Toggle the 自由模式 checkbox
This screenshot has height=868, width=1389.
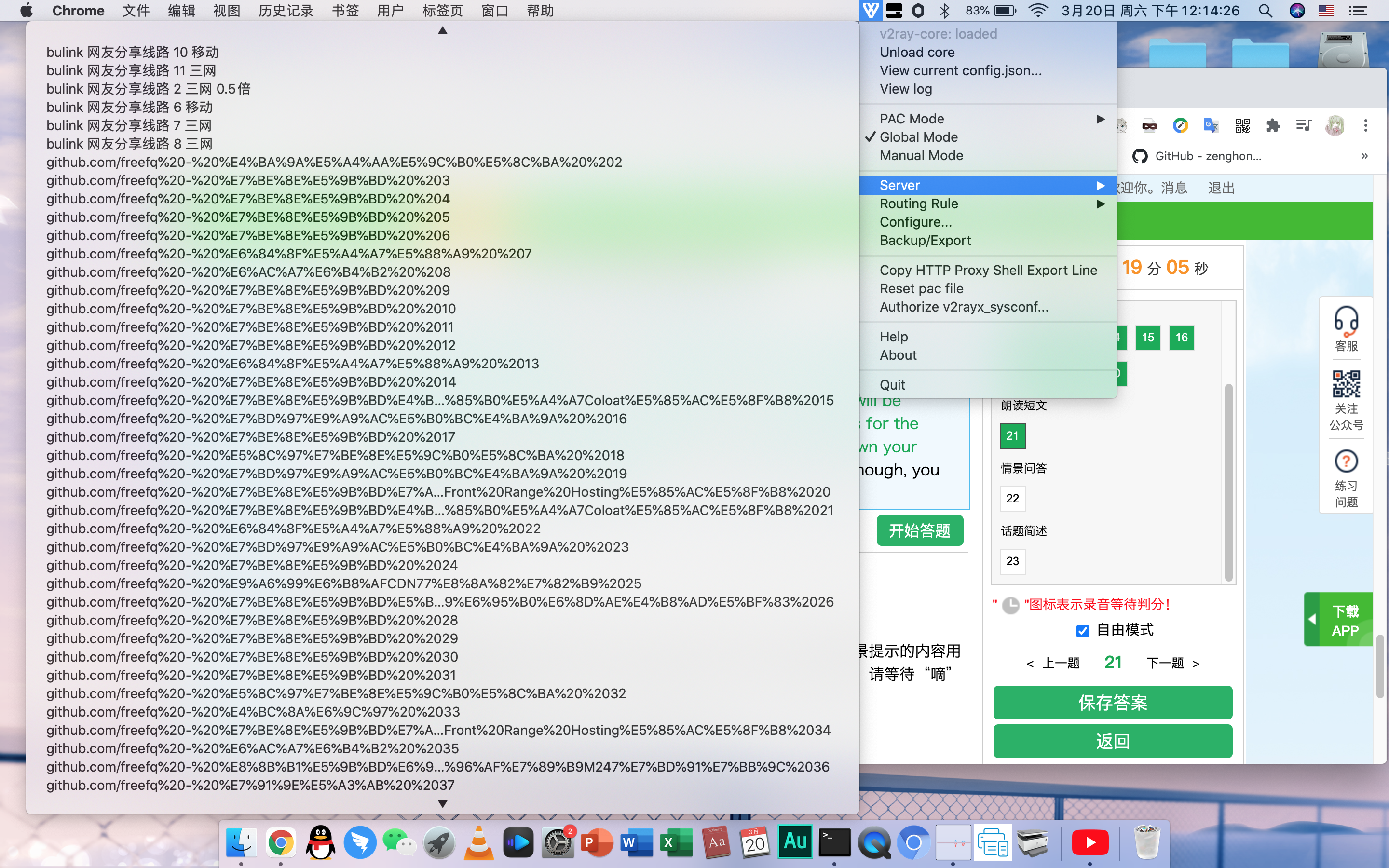(x=1082, y=631)
